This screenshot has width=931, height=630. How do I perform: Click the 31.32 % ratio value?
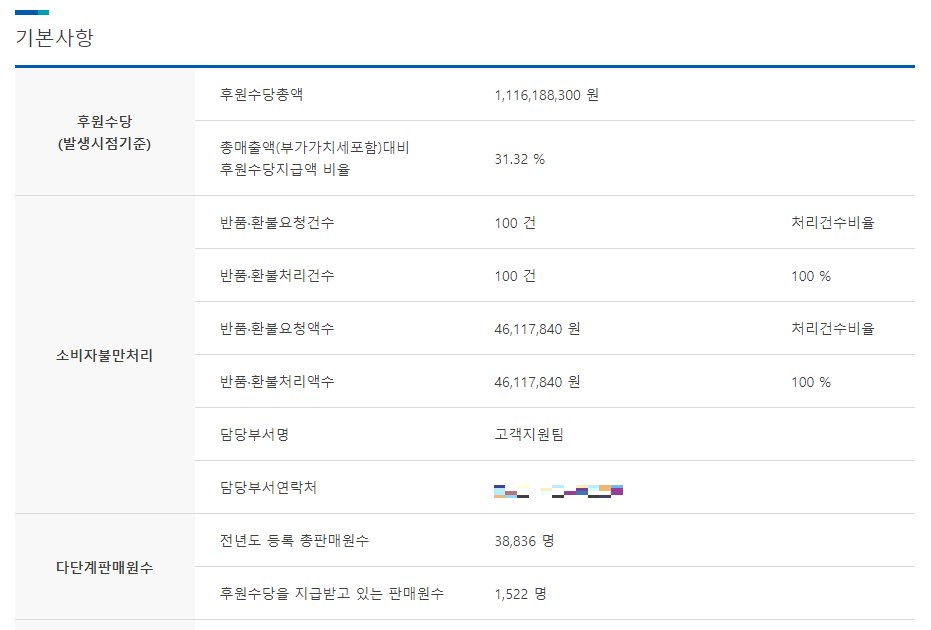coord(520,159)
